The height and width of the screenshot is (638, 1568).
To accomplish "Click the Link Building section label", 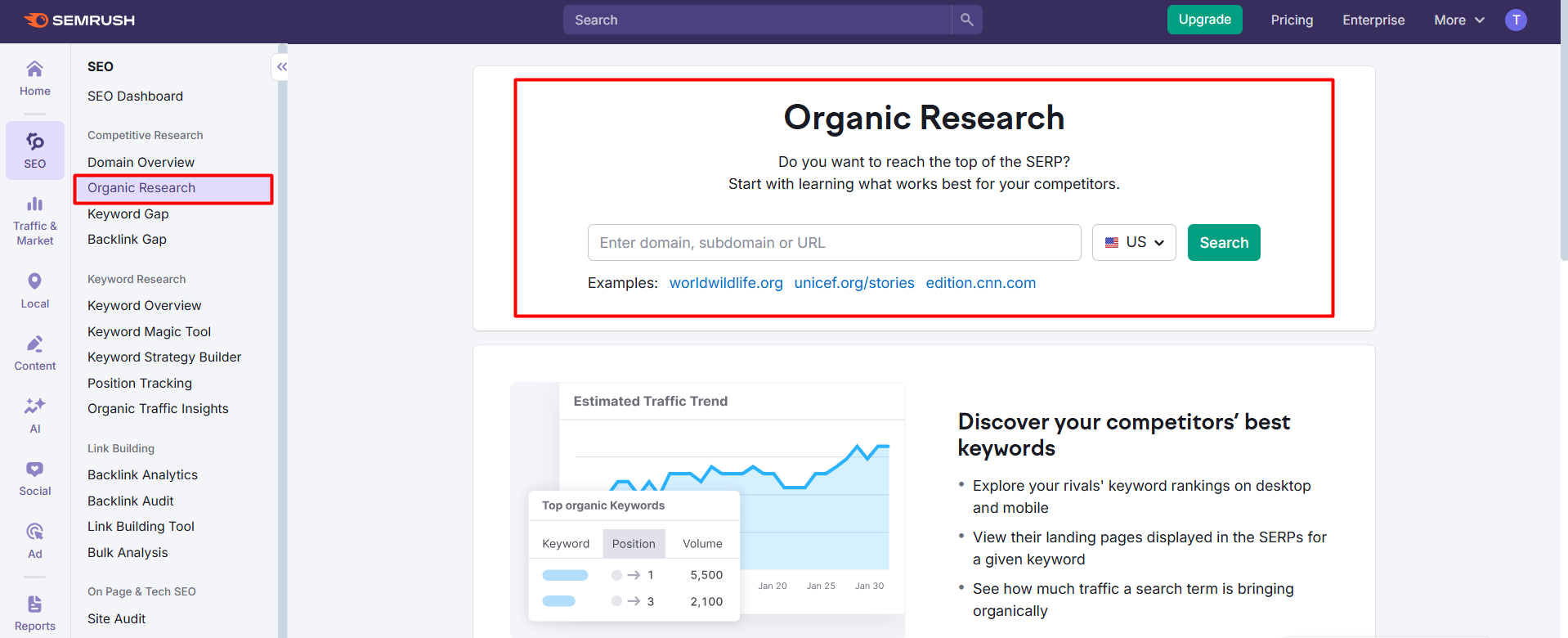I will pos(121,449).
